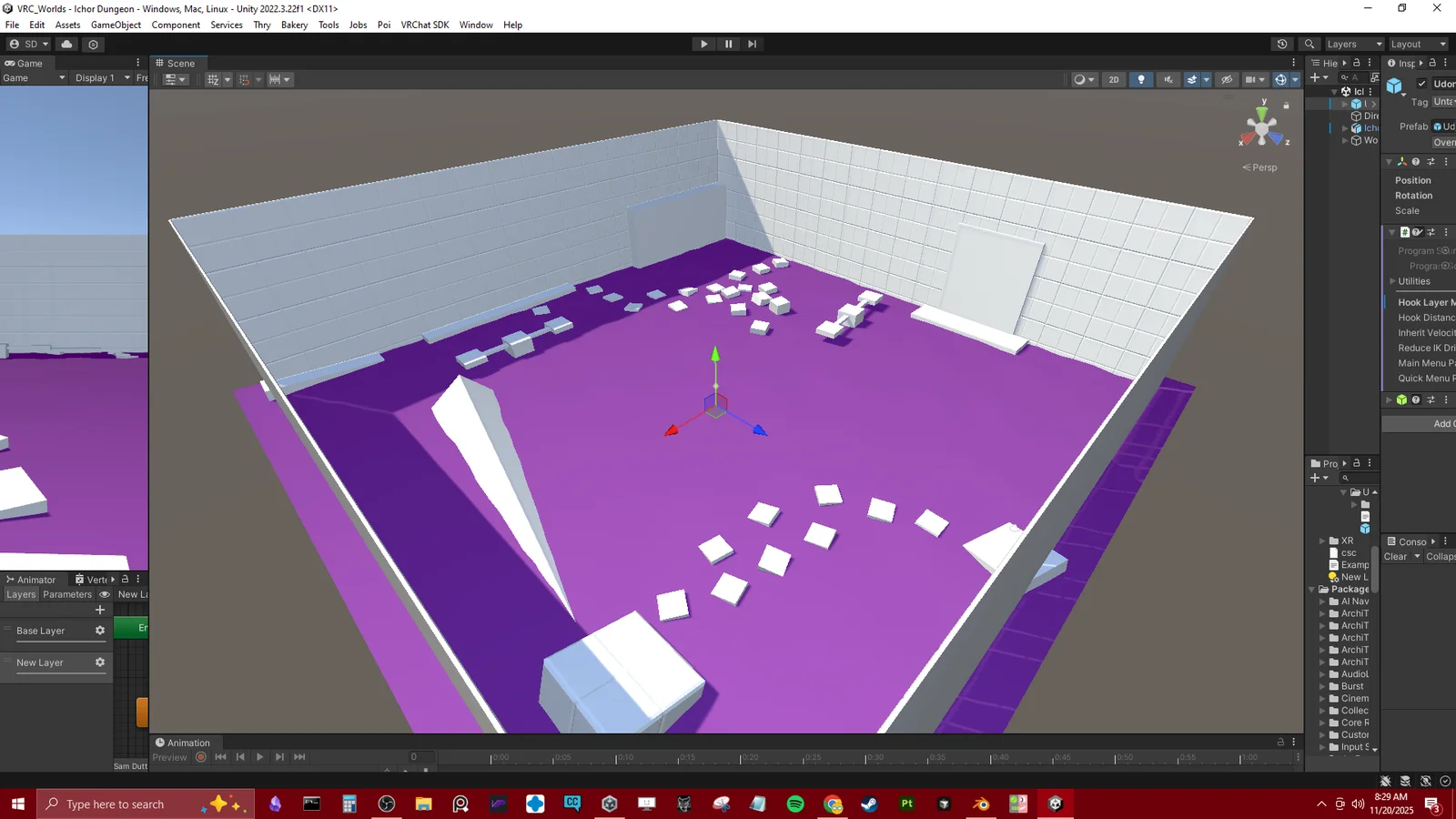The height and width of the screenshot is (819, 1456).
Task: Click the search magnifier icon in the top toolbar
Action: tap(1309, 44)
